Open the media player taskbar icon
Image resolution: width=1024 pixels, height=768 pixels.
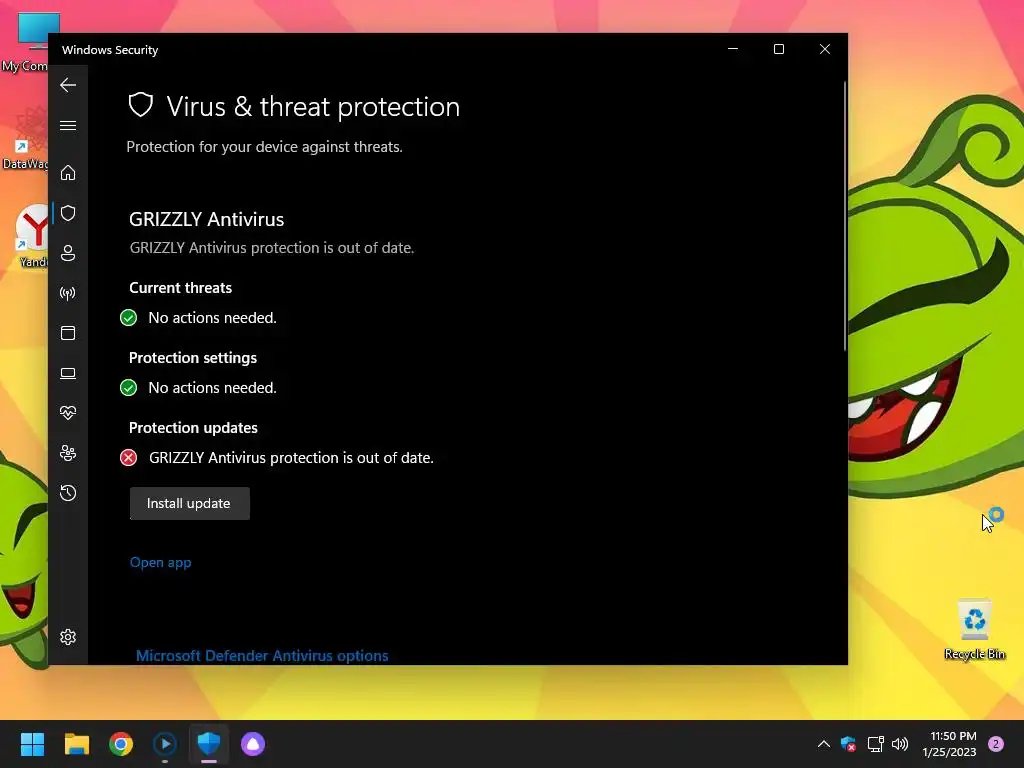point(165,744)
